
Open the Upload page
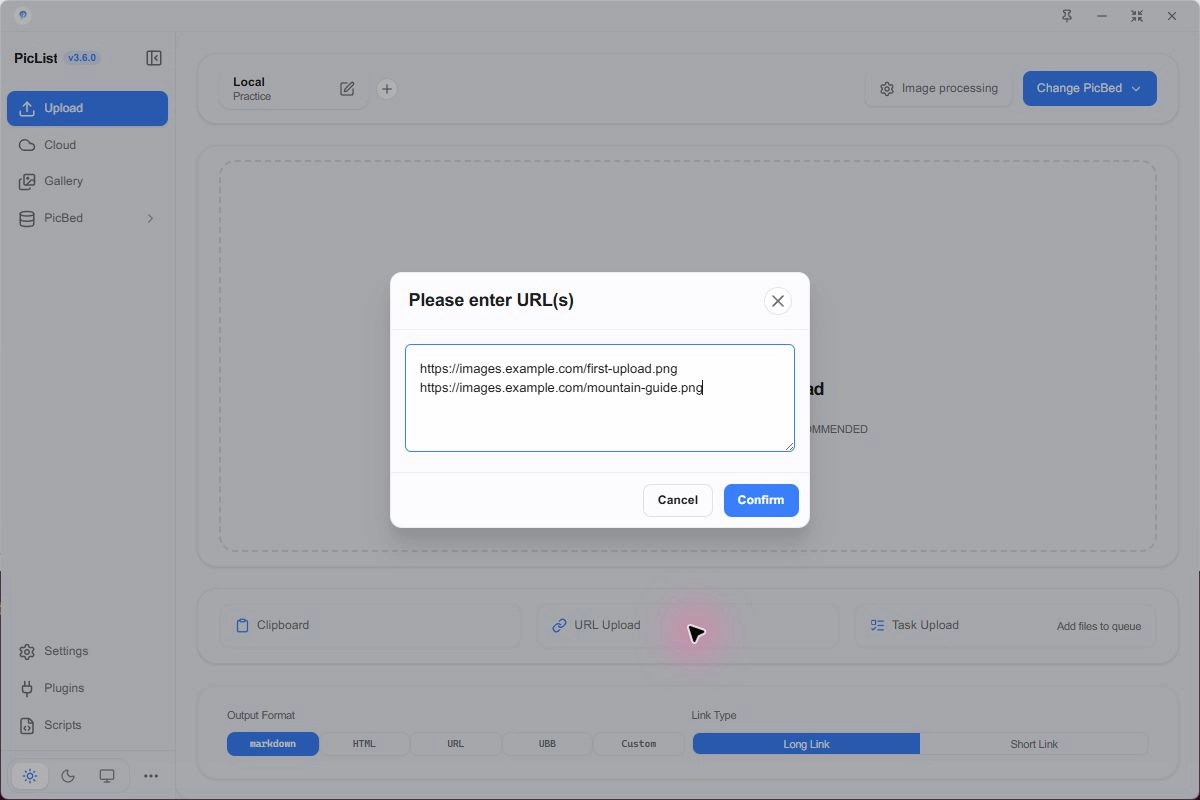click(x=87, y=108)
